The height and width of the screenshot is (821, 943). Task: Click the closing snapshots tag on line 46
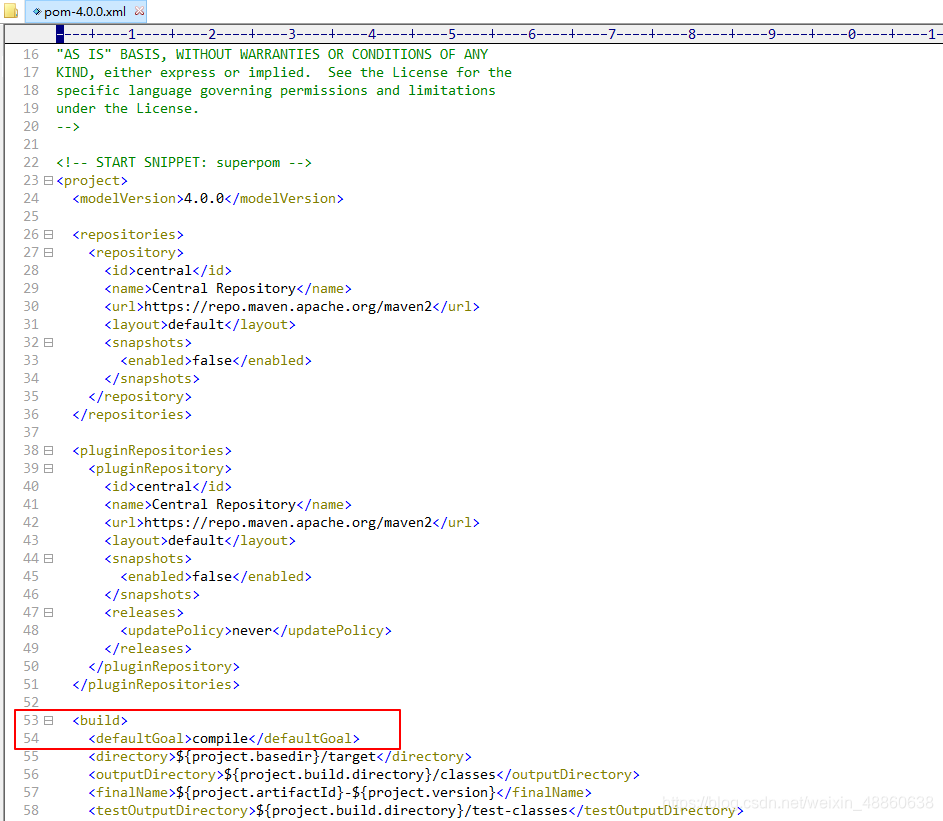click(x=152, y=595)
